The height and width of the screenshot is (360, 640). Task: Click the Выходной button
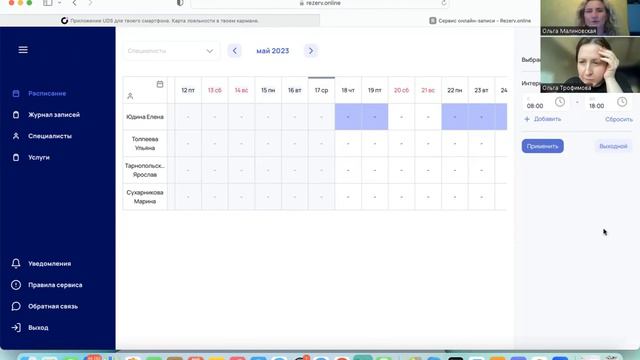(x=613, y=146)
